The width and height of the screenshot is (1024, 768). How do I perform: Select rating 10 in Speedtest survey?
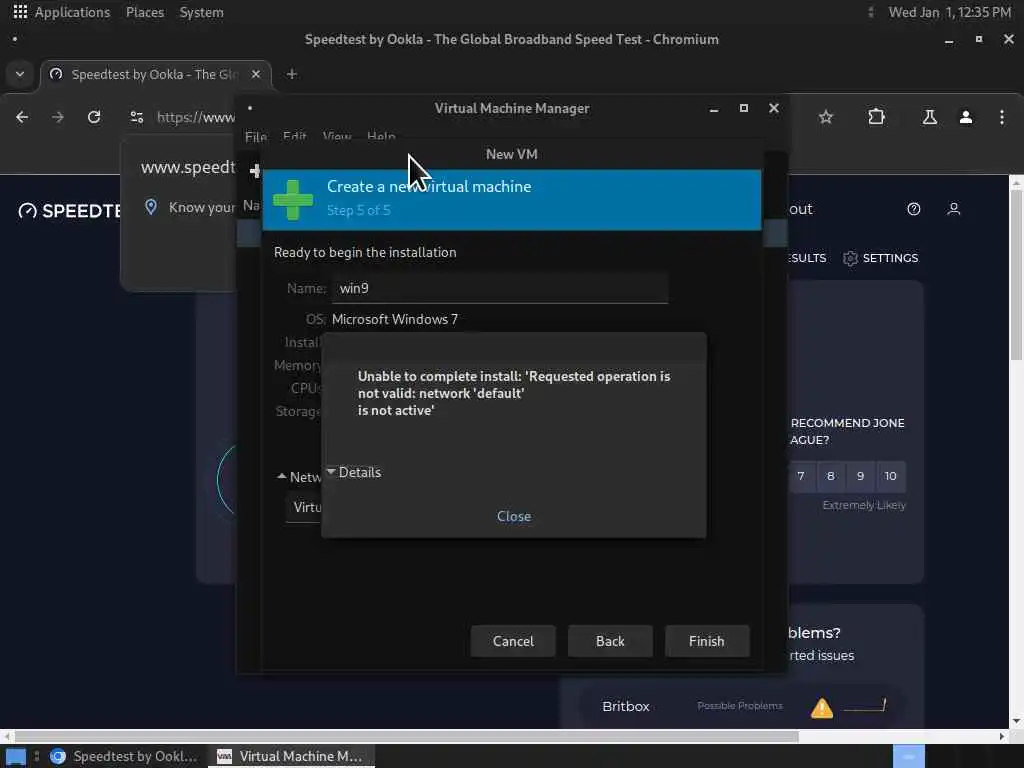click(891, 476)
